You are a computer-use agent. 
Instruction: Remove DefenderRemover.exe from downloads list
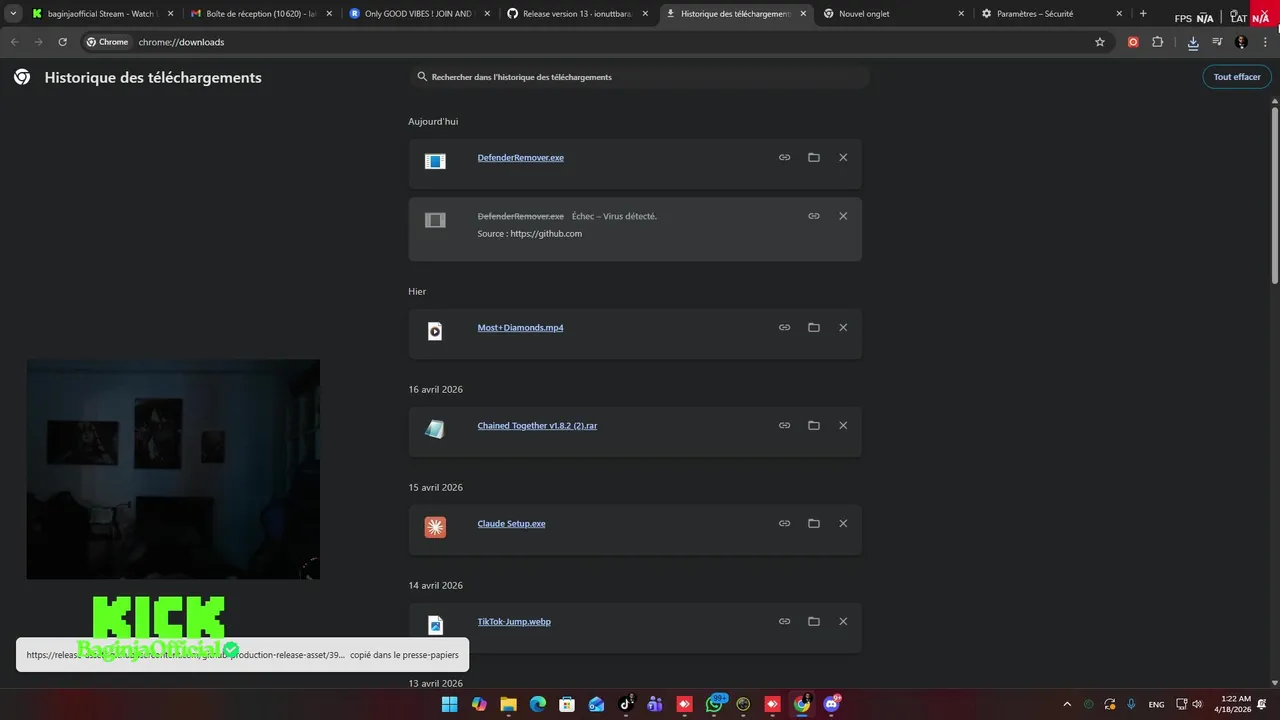(x=843, y=158)
